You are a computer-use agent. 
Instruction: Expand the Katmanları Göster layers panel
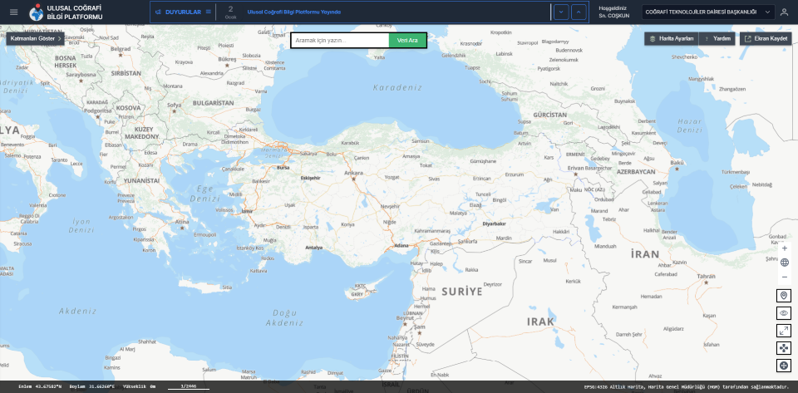pyautogui.click(x=35, y=39)
